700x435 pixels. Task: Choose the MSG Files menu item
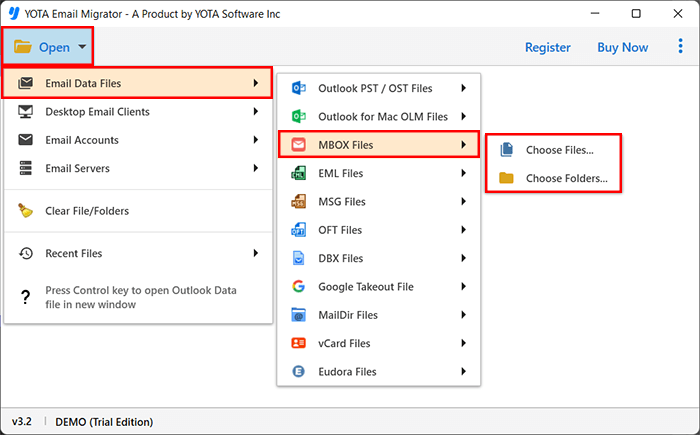coord(379,201)
